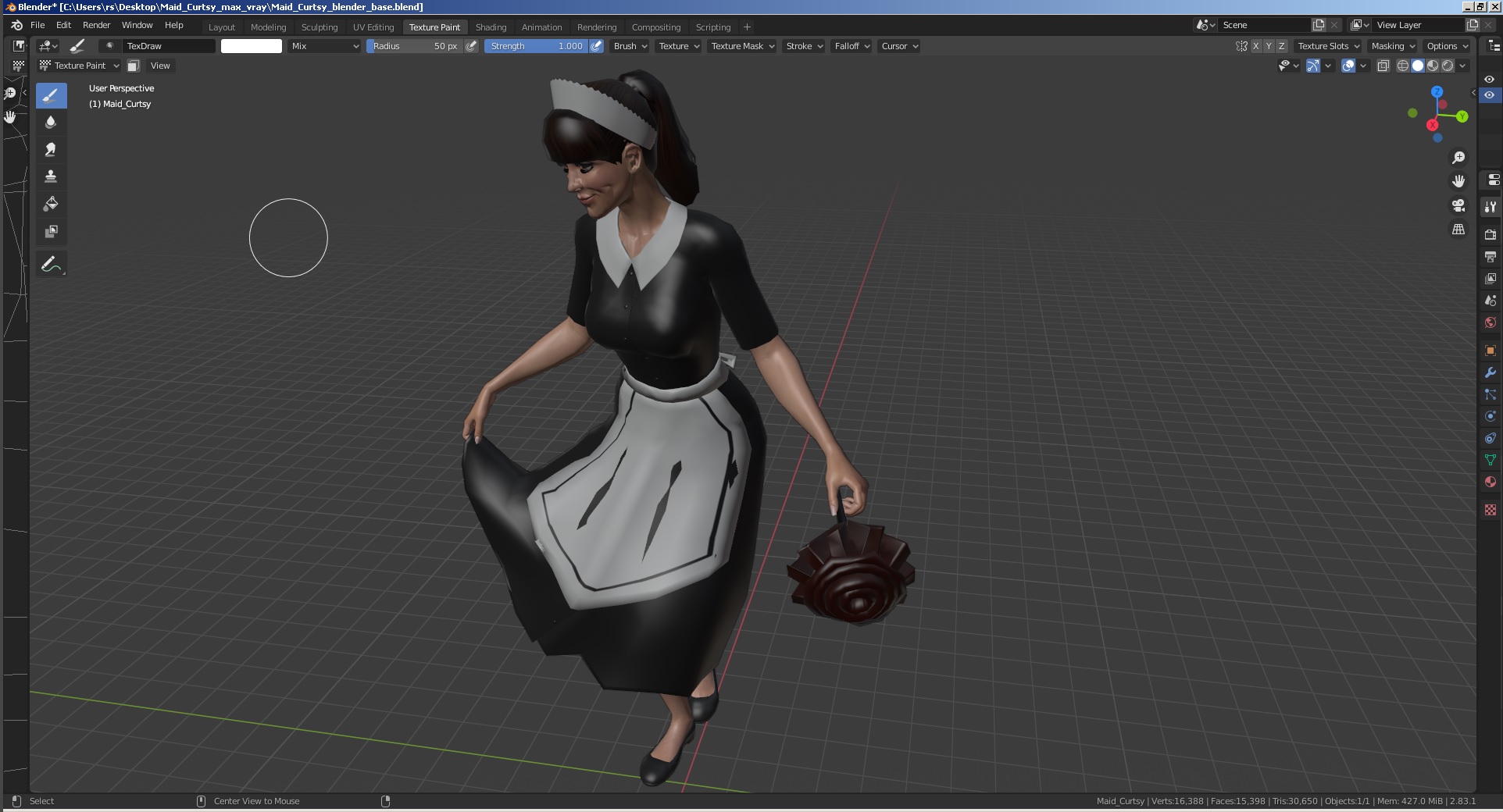
Task: Toggle X-ray mode
Action: [1383, 66]
